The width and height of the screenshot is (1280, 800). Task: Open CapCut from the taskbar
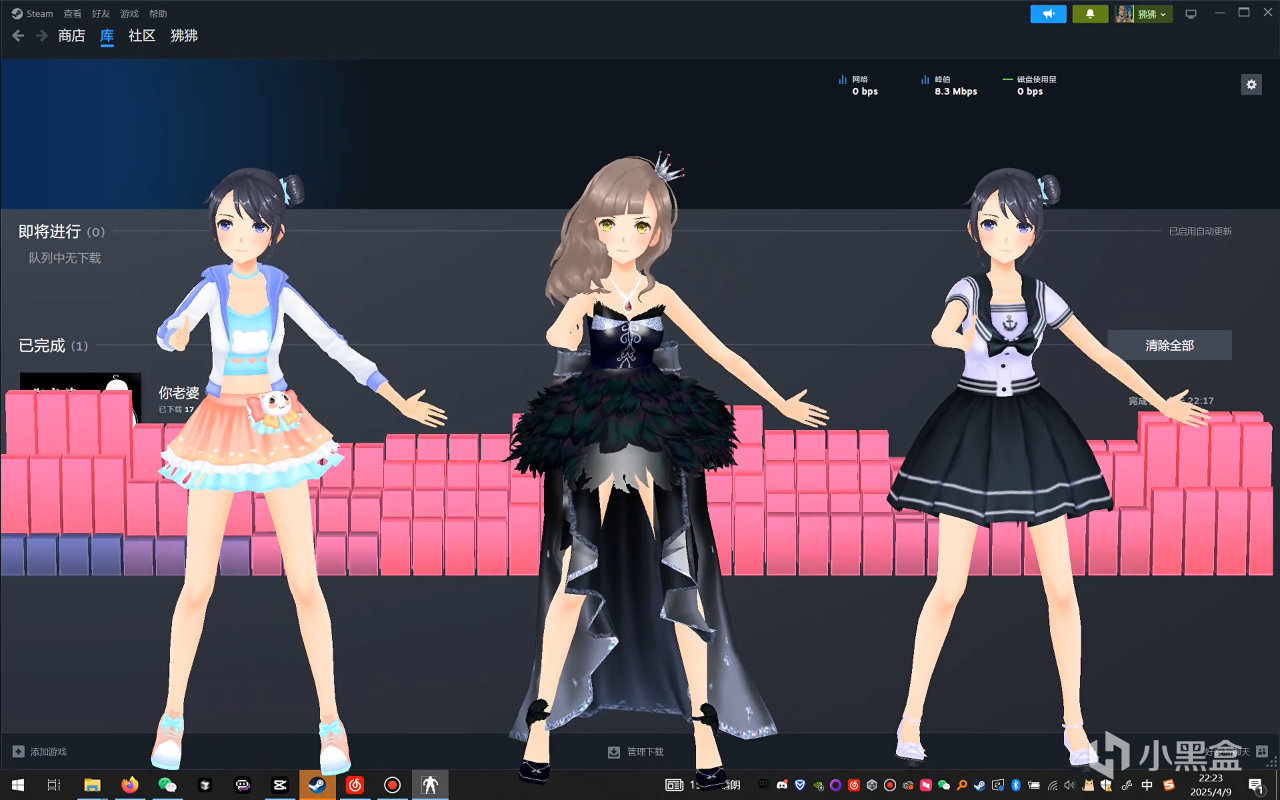[279, 785]
